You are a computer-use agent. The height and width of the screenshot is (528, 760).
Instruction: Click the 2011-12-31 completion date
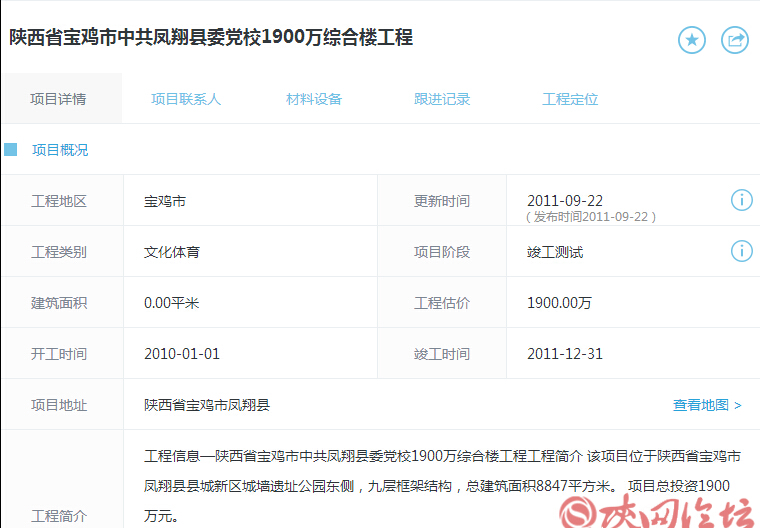pos(565,354)
